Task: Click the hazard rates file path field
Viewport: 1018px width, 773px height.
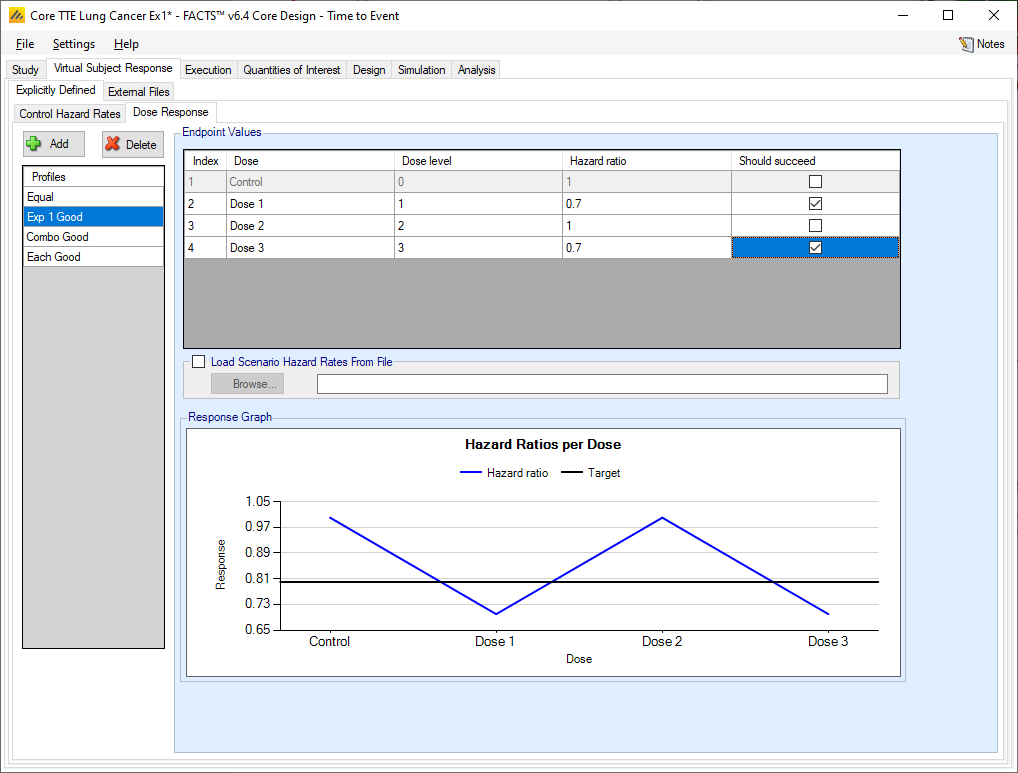Action: (601, 384)
